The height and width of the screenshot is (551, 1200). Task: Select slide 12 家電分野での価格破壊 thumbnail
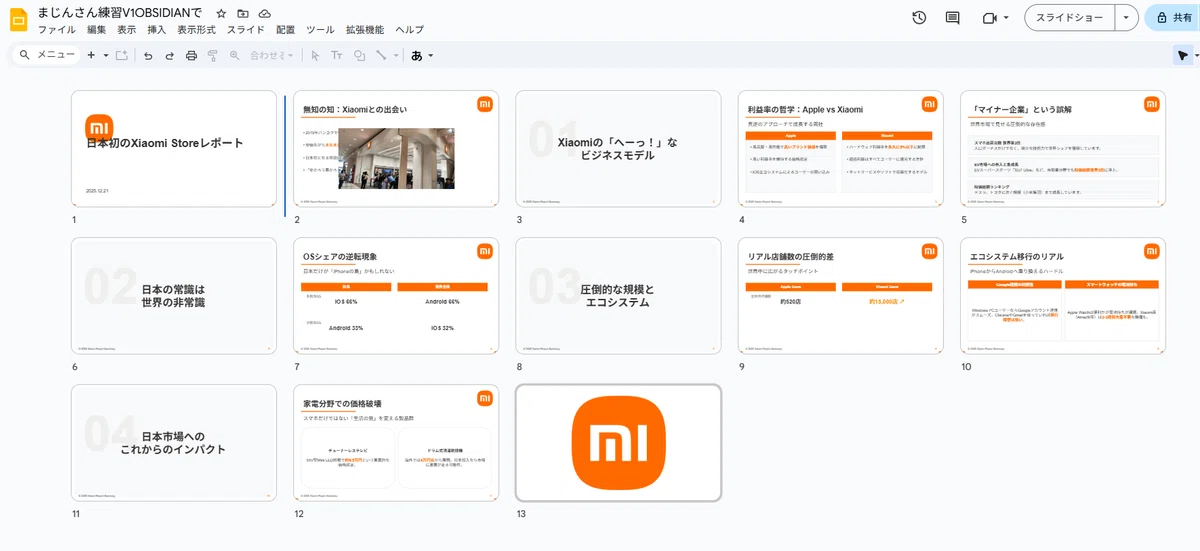(x=396, y=443)
